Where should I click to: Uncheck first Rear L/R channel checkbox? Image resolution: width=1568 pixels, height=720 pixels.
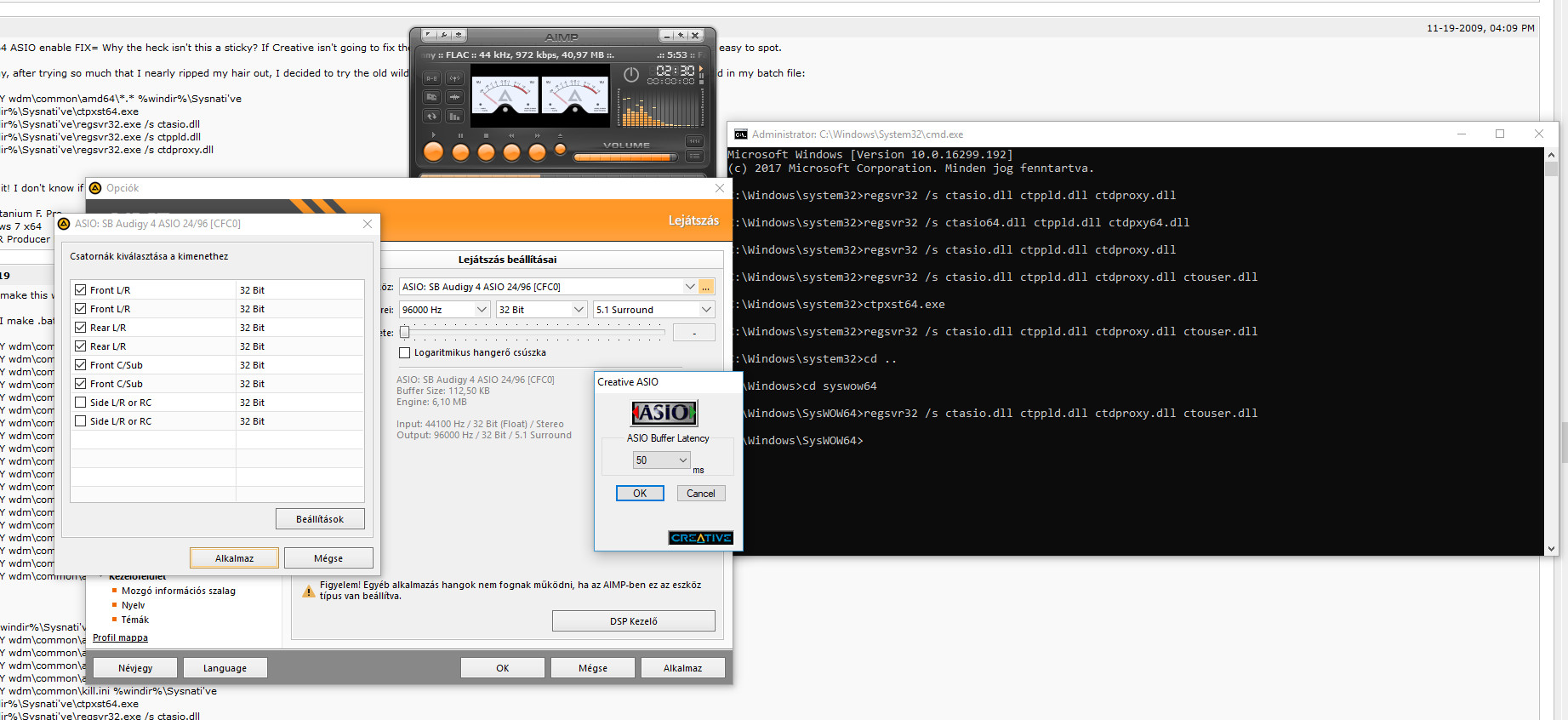pos(80,328)
